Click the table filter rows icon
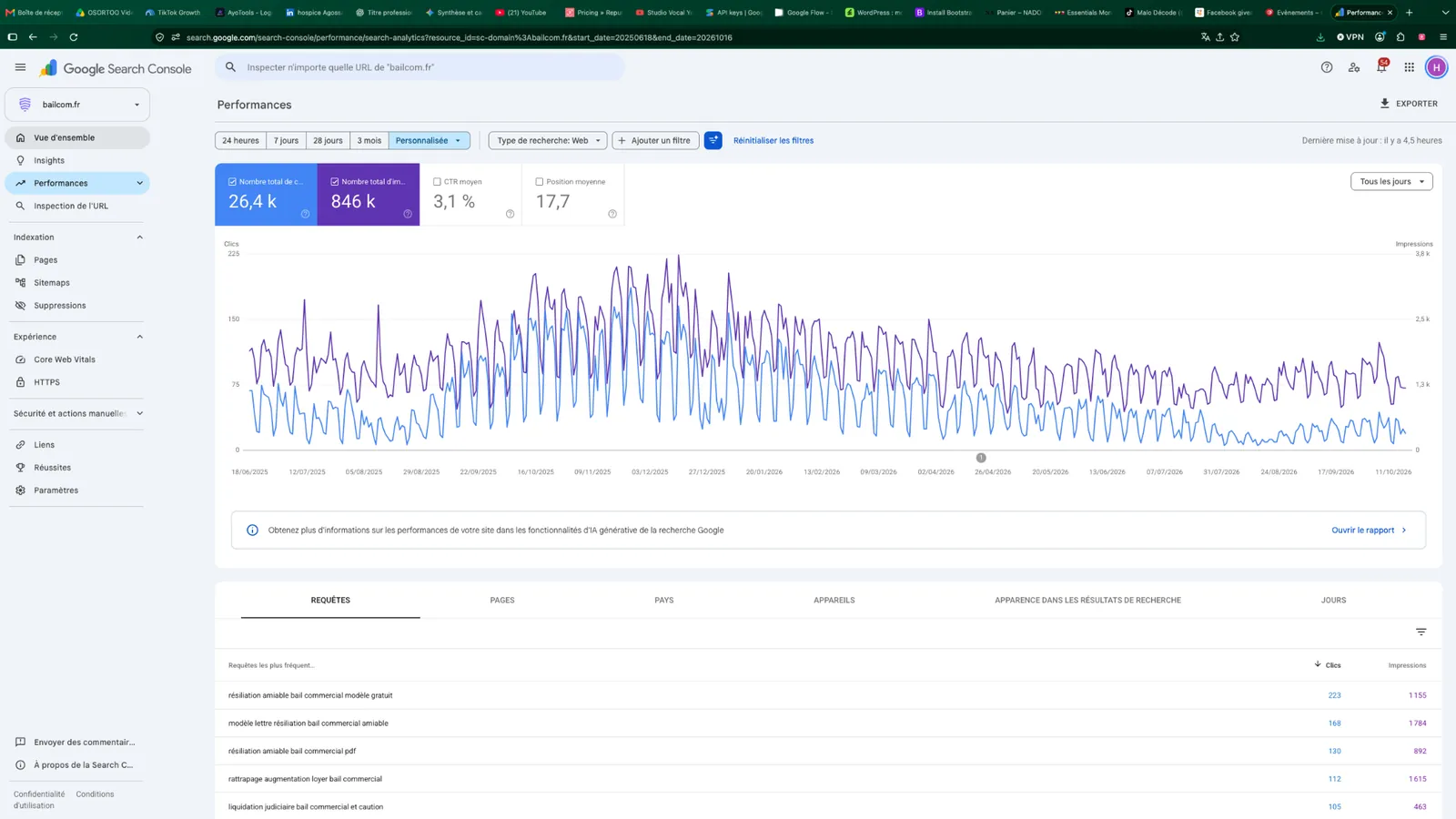 tap(1421, 632)
